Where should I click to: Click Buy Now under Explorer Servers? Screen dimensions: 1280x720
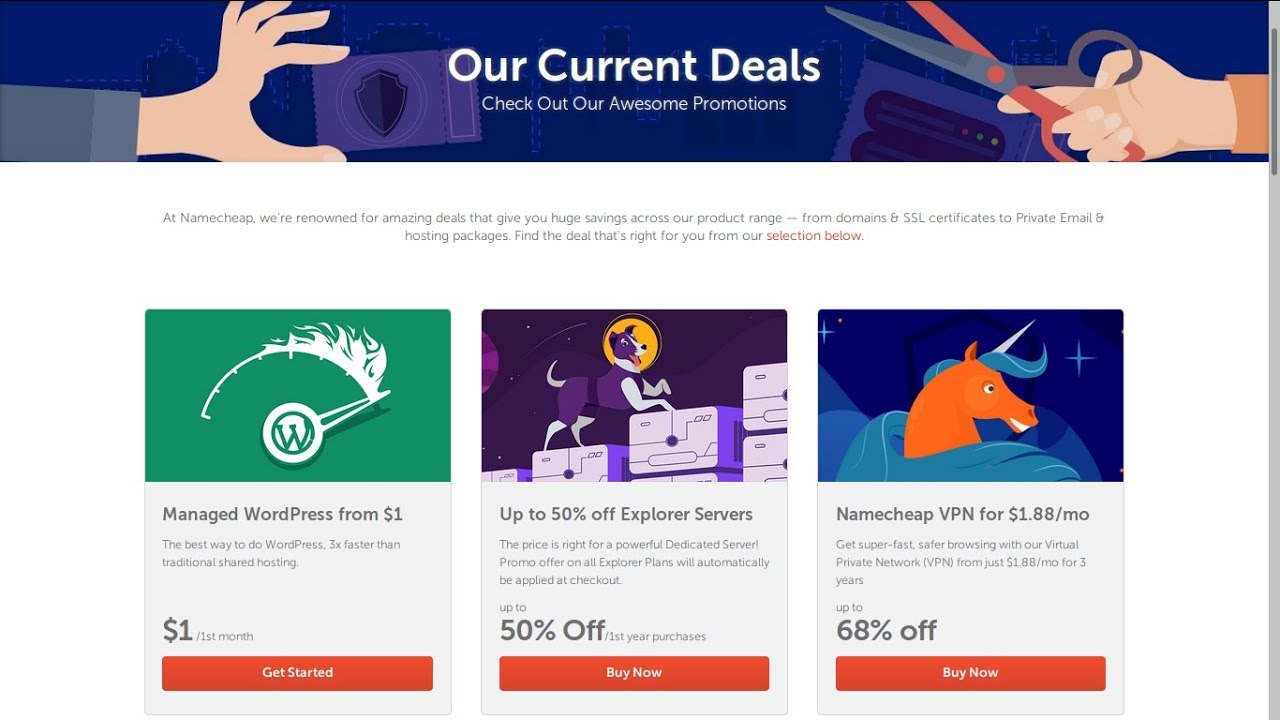coord(634,673)
